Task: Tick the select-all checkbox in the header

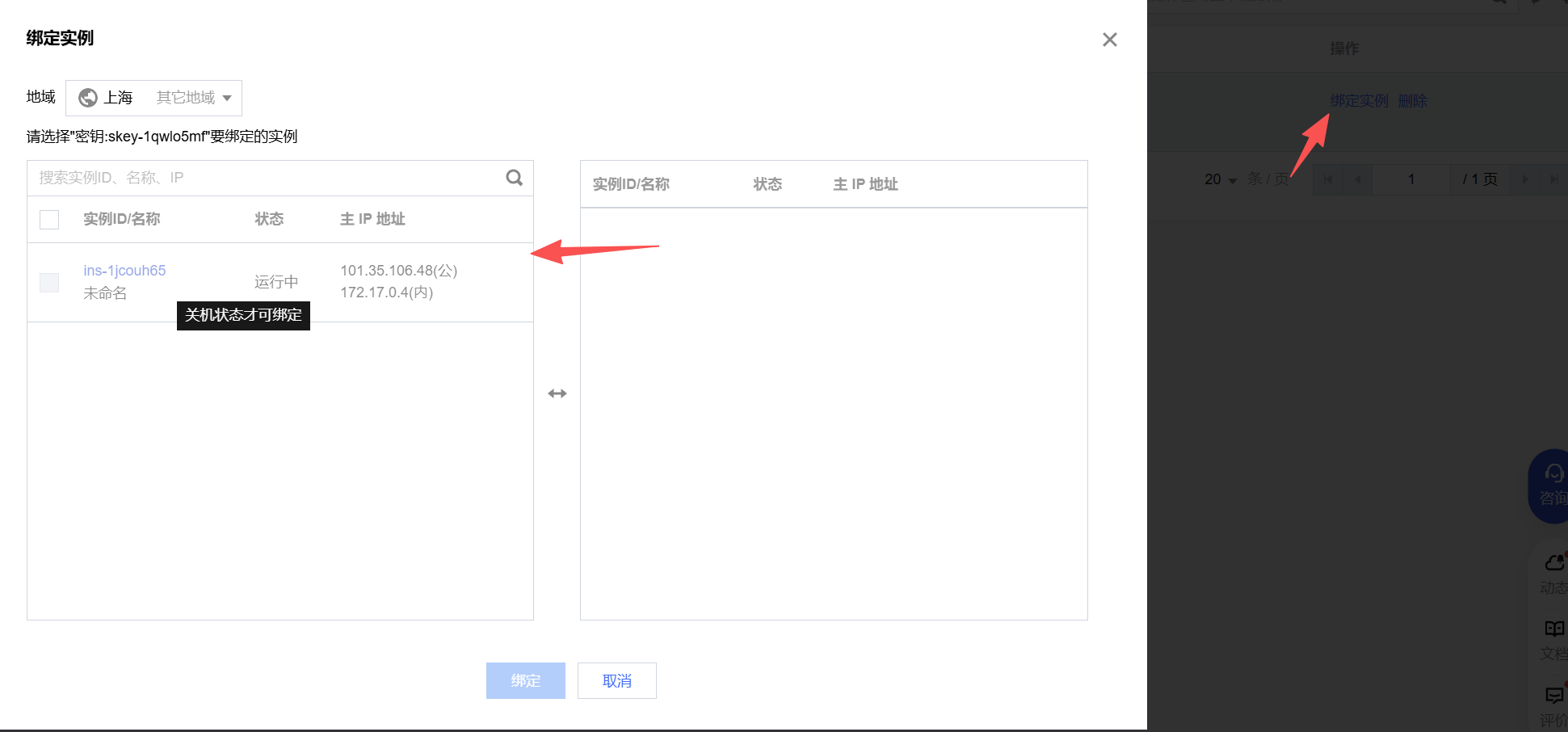Action: 49,220
